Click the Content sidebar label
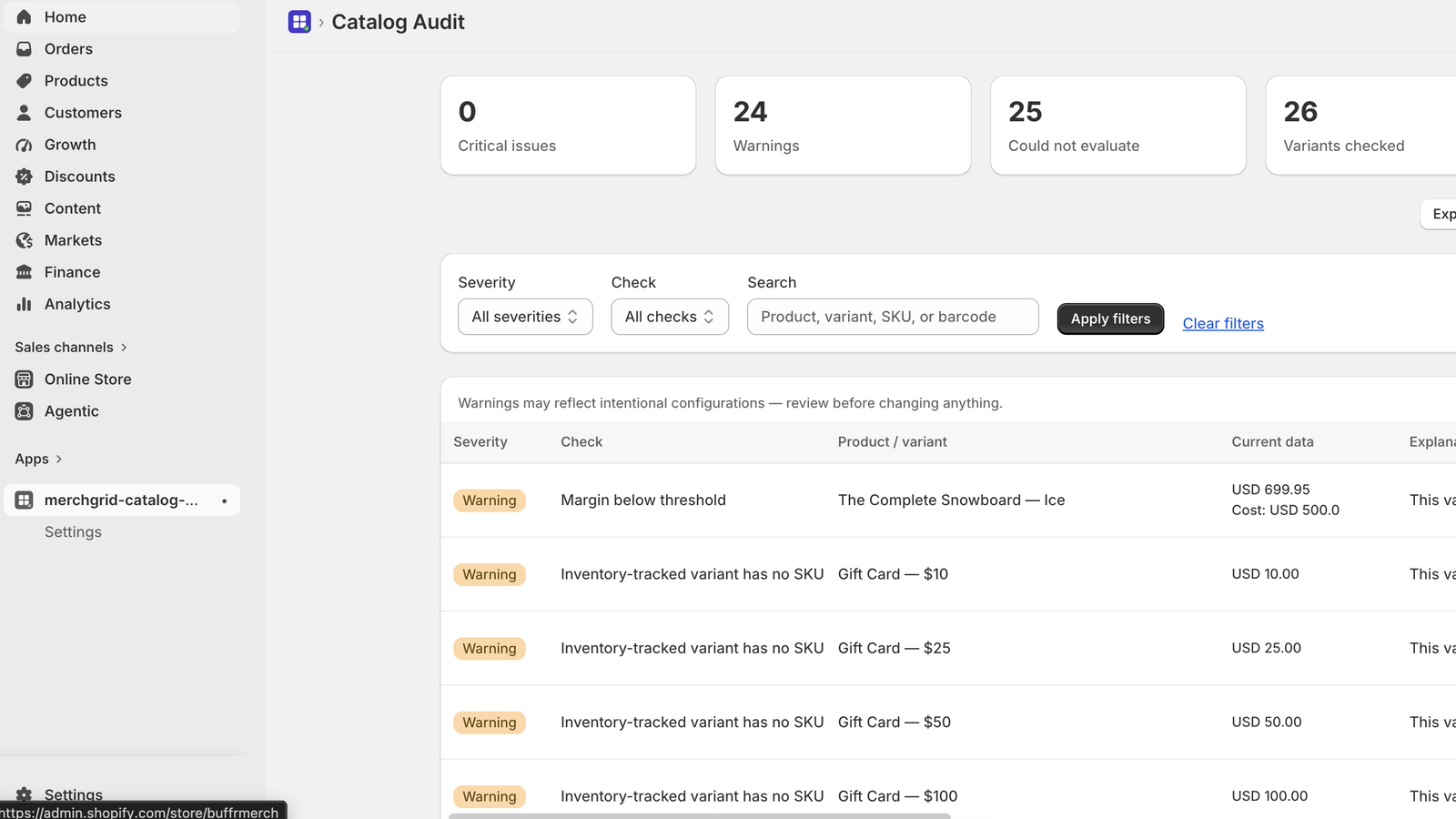Image resolution: width=1456 pixels, height=819 pixels. [73, 208]
